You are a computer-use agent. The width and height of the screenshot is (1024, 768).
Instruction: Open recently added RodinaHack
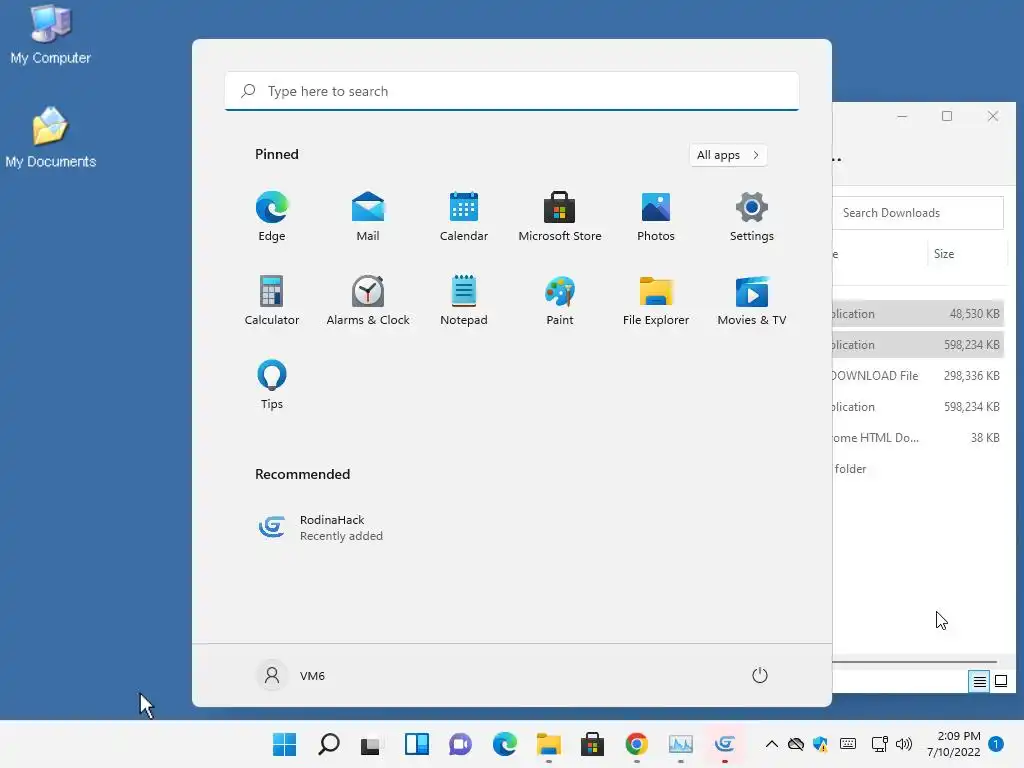point(320,528)
